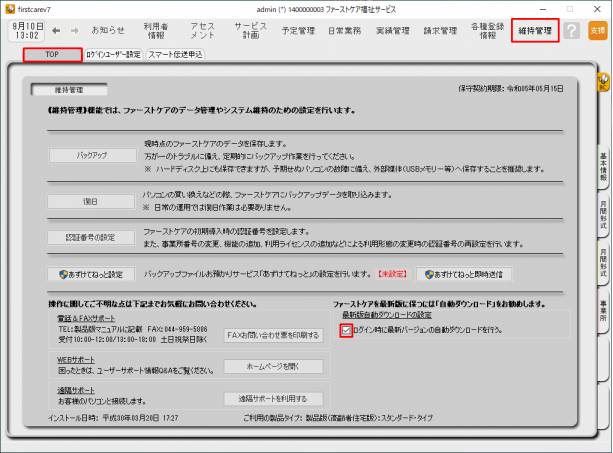Screen dimensions: 613x453
Task: Click the orange 支援 support icon
Action: point(597,31)
